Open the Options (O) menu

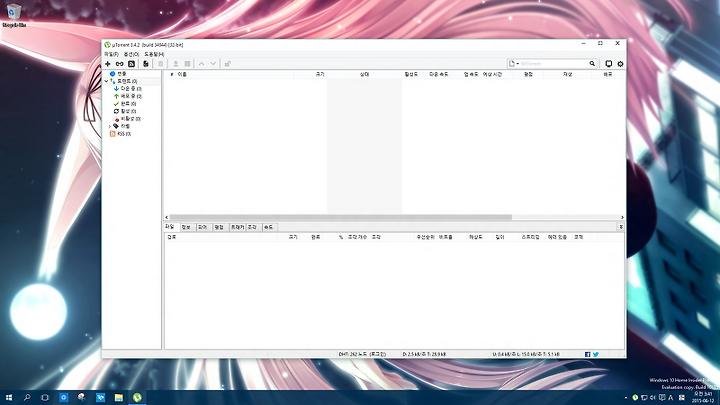(131, 54)
